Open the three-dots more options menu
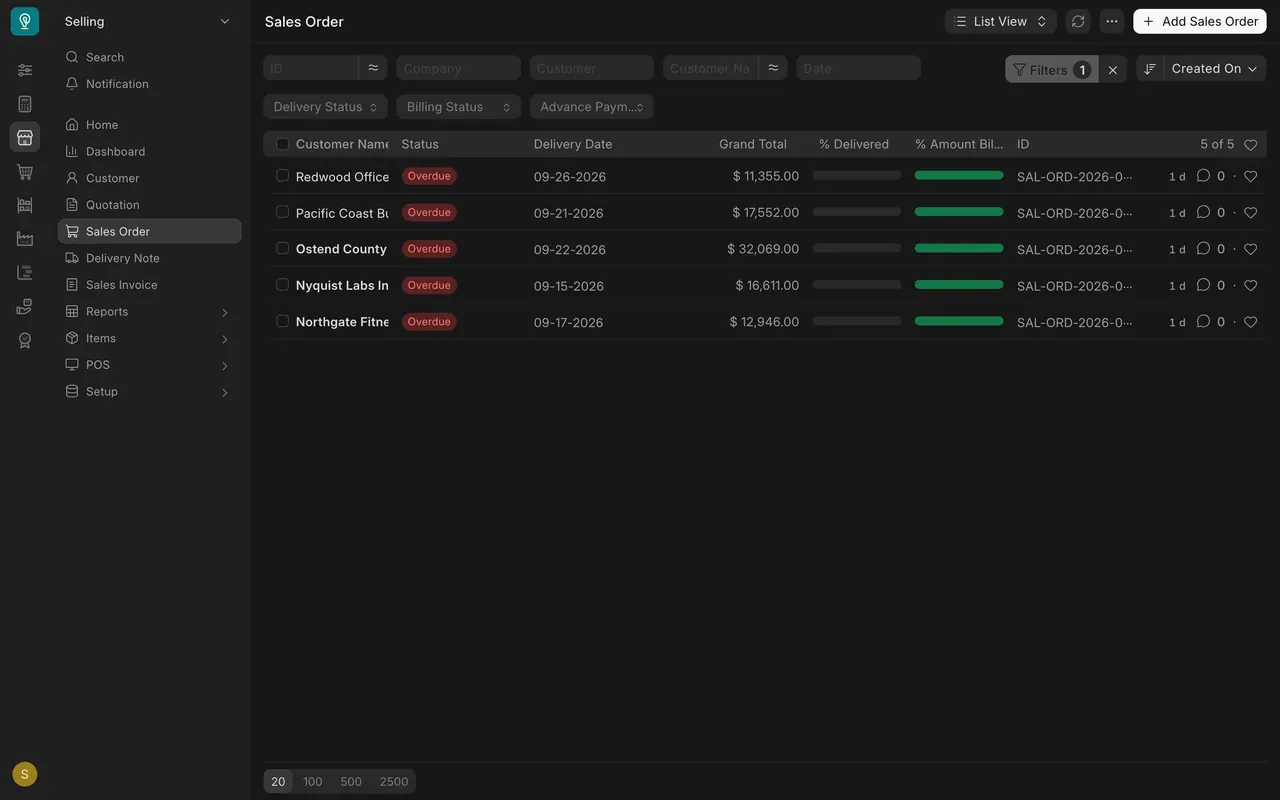 pos(1112,21)
